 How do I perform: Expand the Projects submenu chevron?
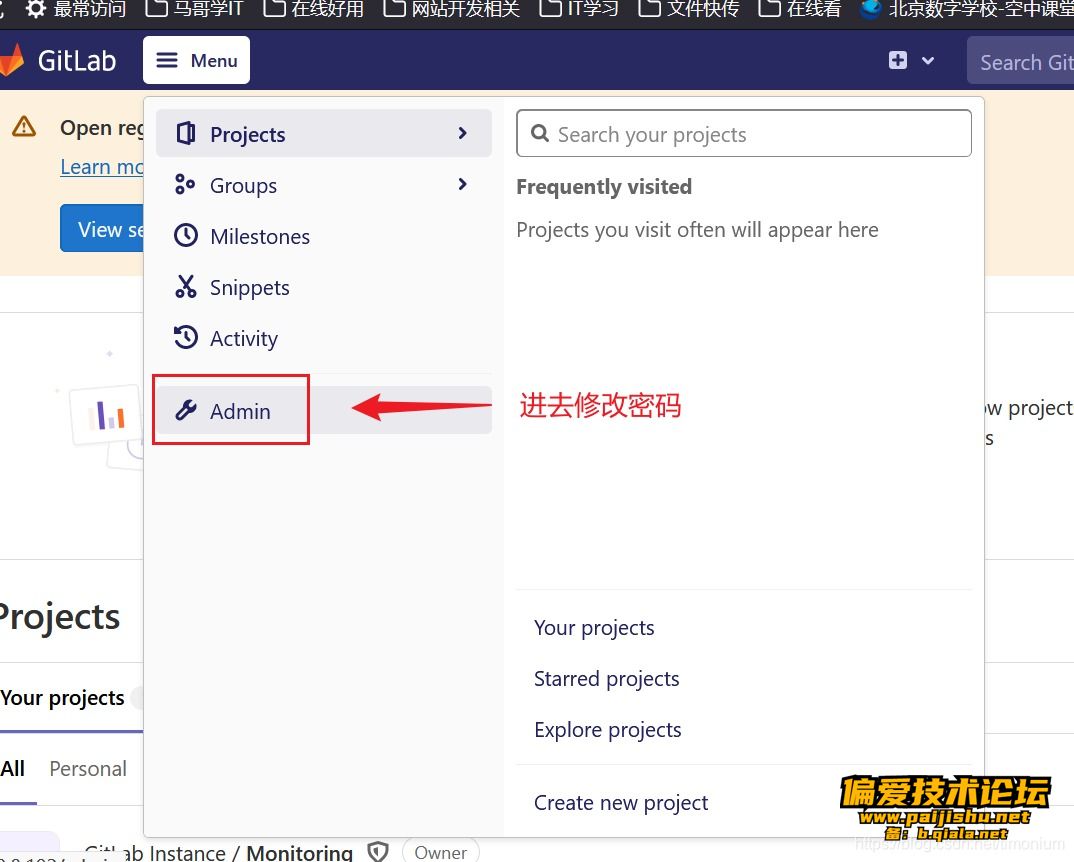(x=462, y=133)
